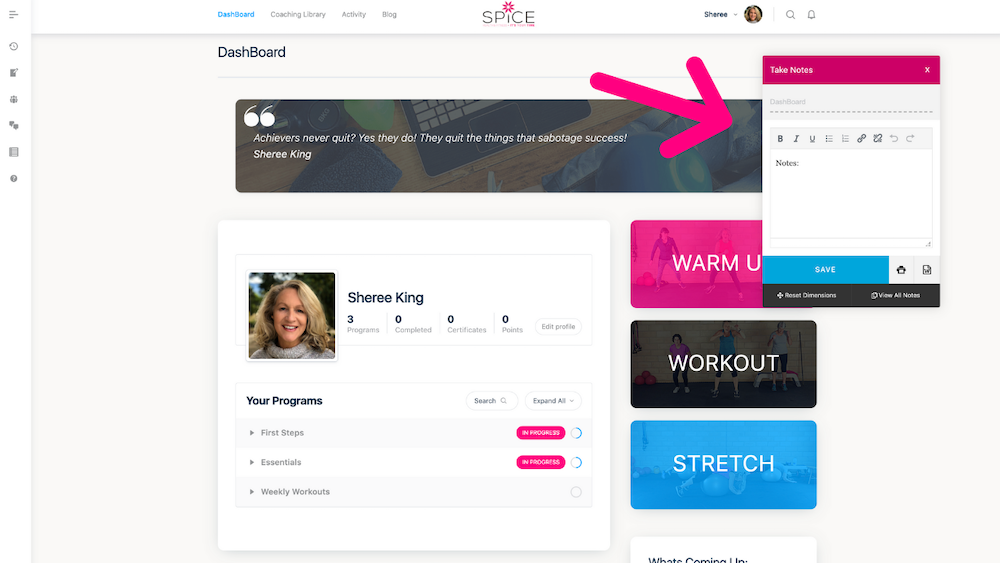This screenshot has height=563, width=1000.
Task: Open the WORKOUT video thumbnail
Action: click(723, 364)
